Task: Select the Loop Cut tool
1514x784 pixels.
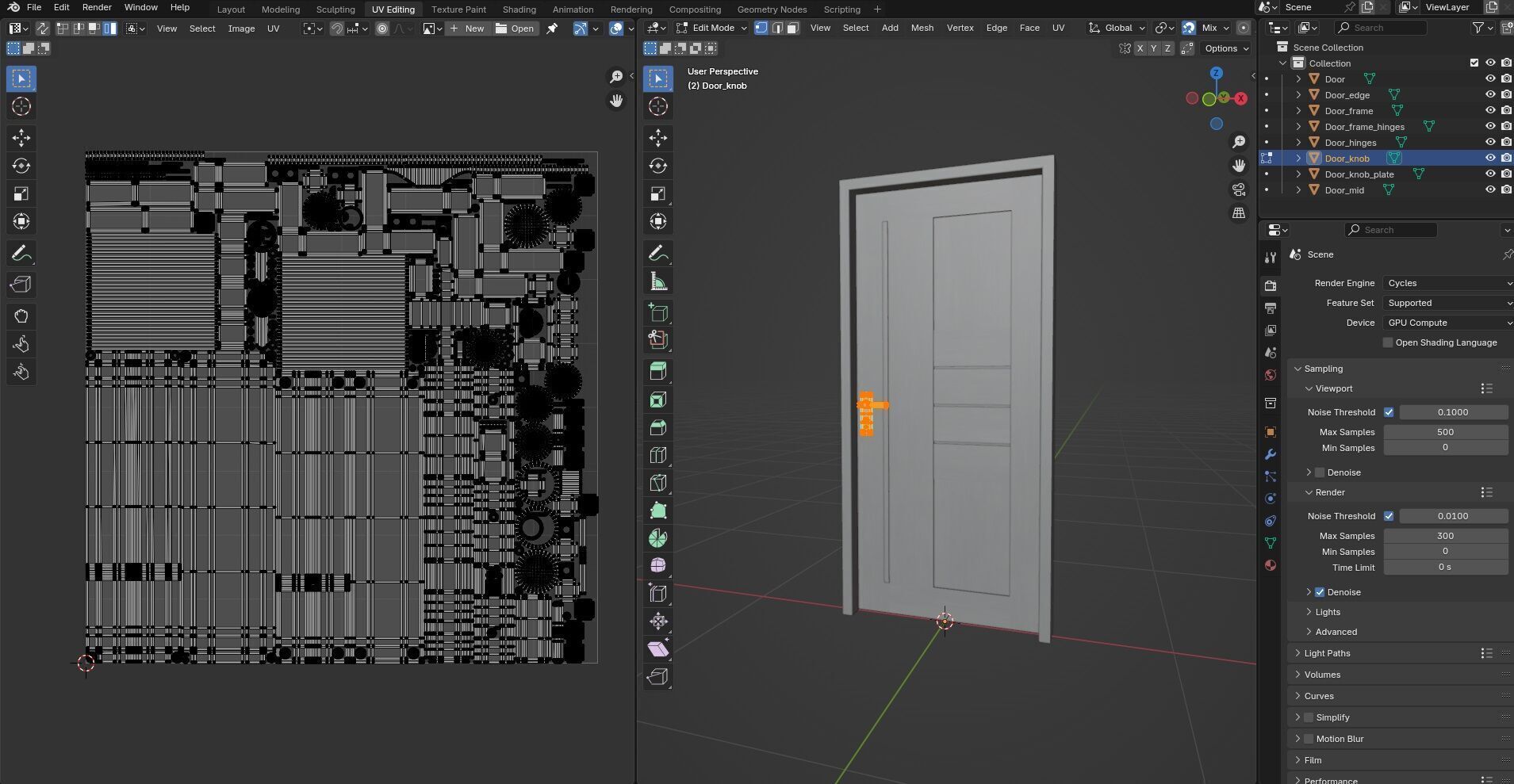Action: (658, 455)
